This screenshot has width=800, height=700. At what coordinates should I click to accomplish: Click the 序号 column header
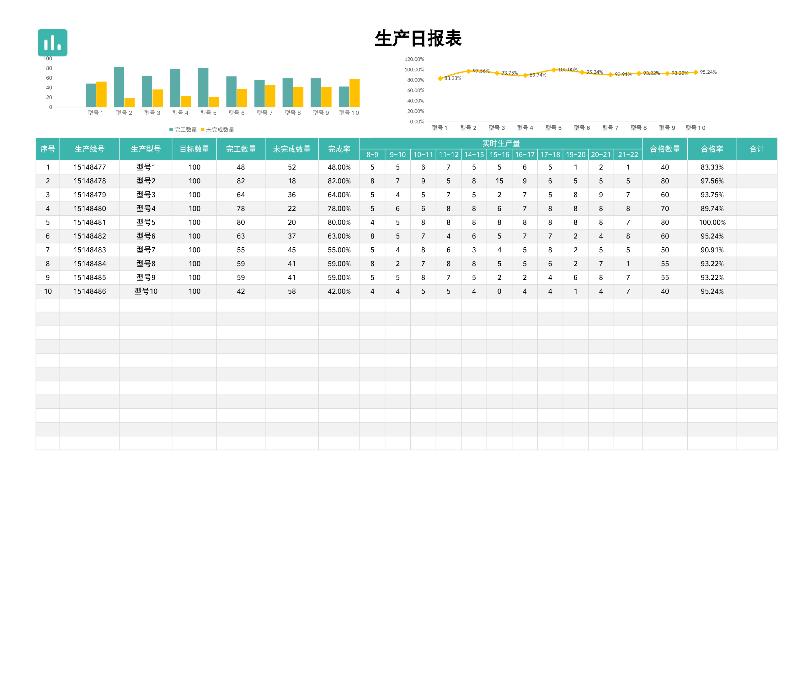click(x=47, y=149)
